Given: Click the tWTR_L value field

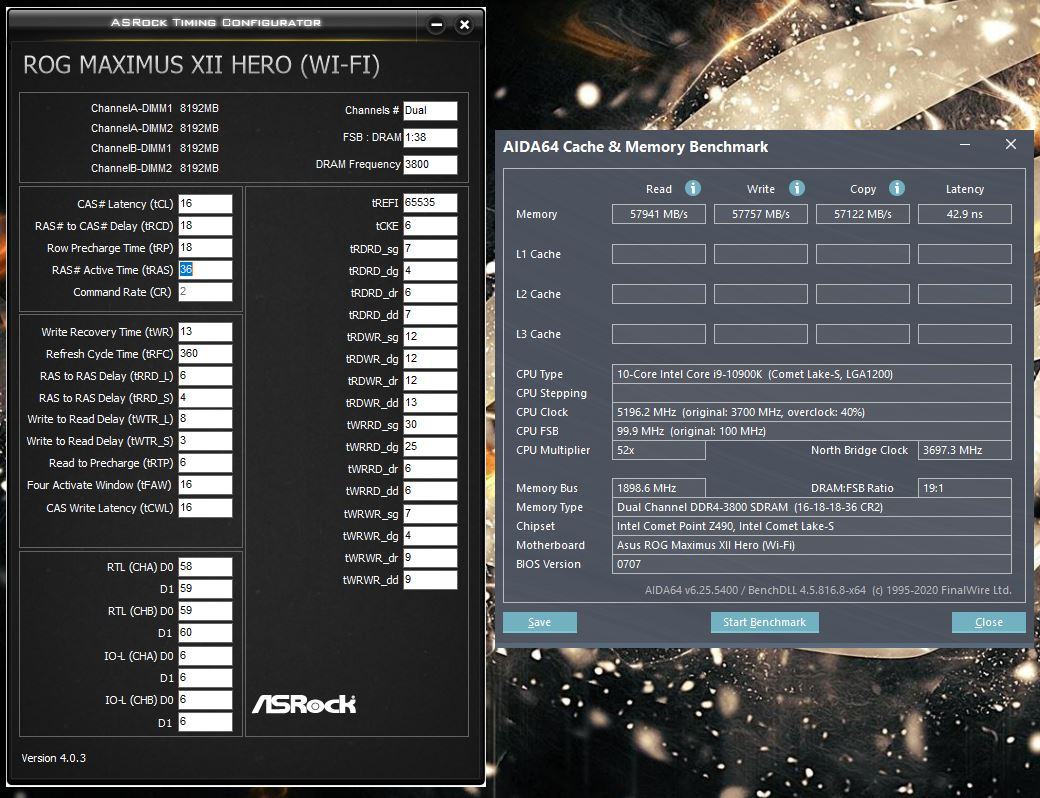Looking at the screenshot, I should tap(206, 419).
